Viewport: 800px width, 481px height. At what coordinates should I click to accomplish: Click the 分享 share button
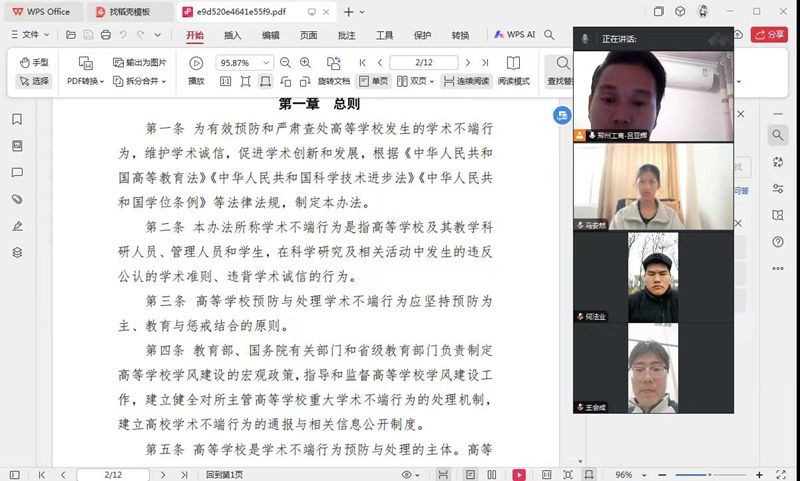click(x=769, y=35)
